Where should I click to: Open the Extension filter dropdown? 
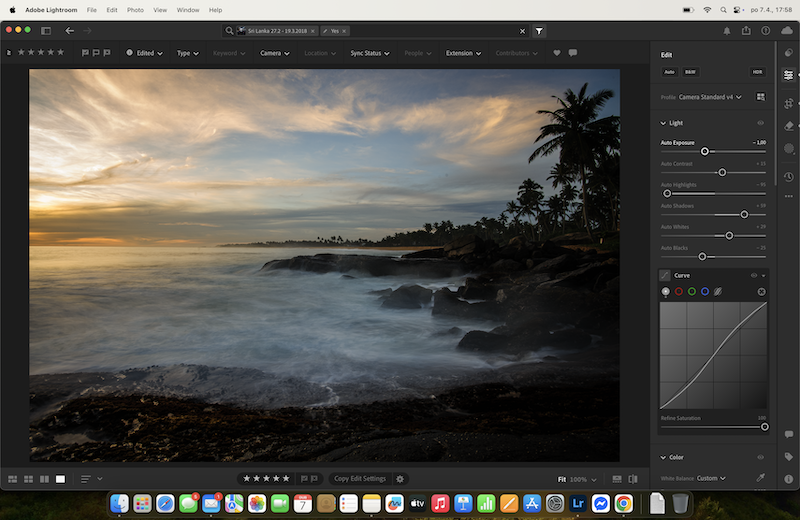(463, 53)
